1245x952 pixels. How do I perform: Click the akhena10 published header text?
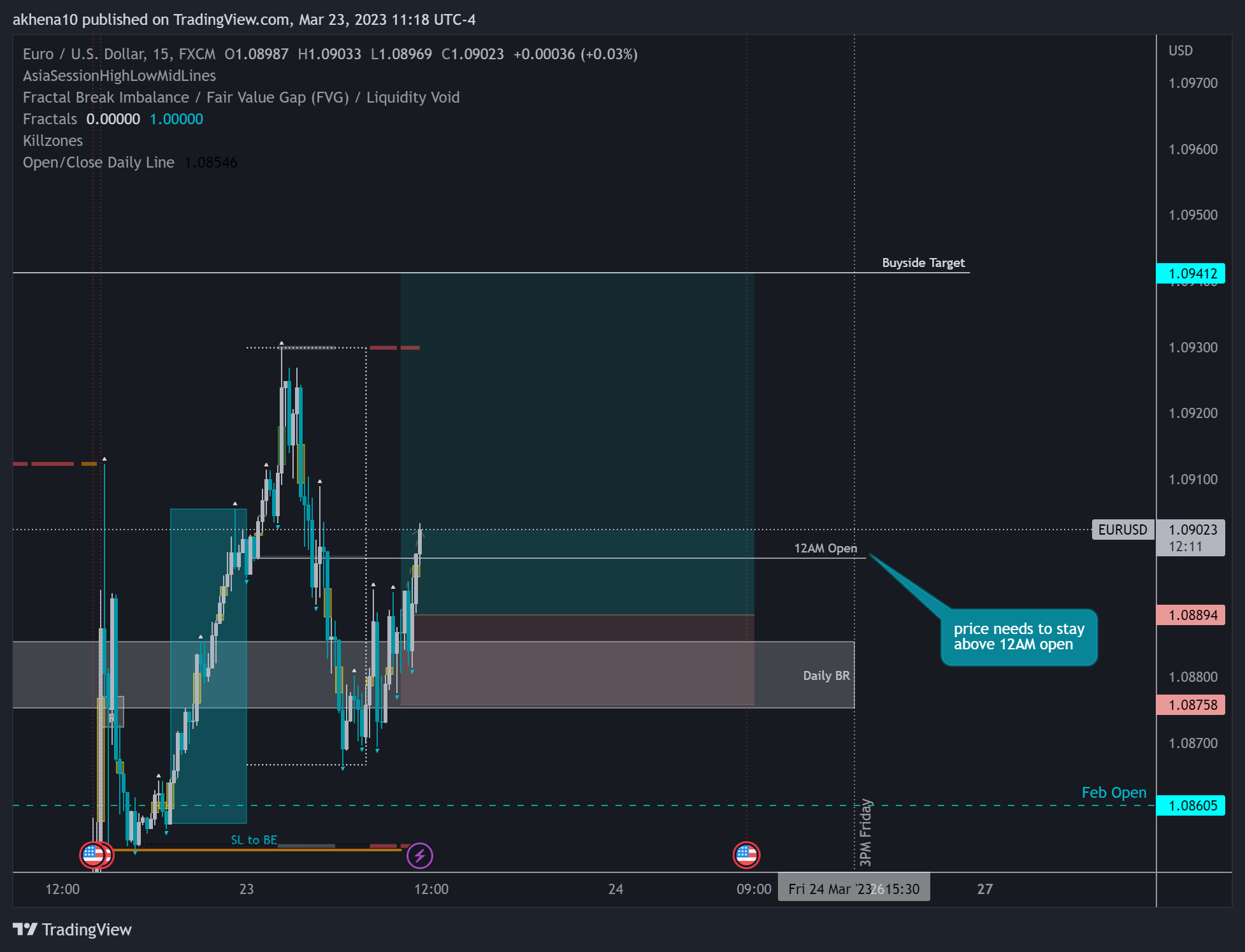pos(244,20)
